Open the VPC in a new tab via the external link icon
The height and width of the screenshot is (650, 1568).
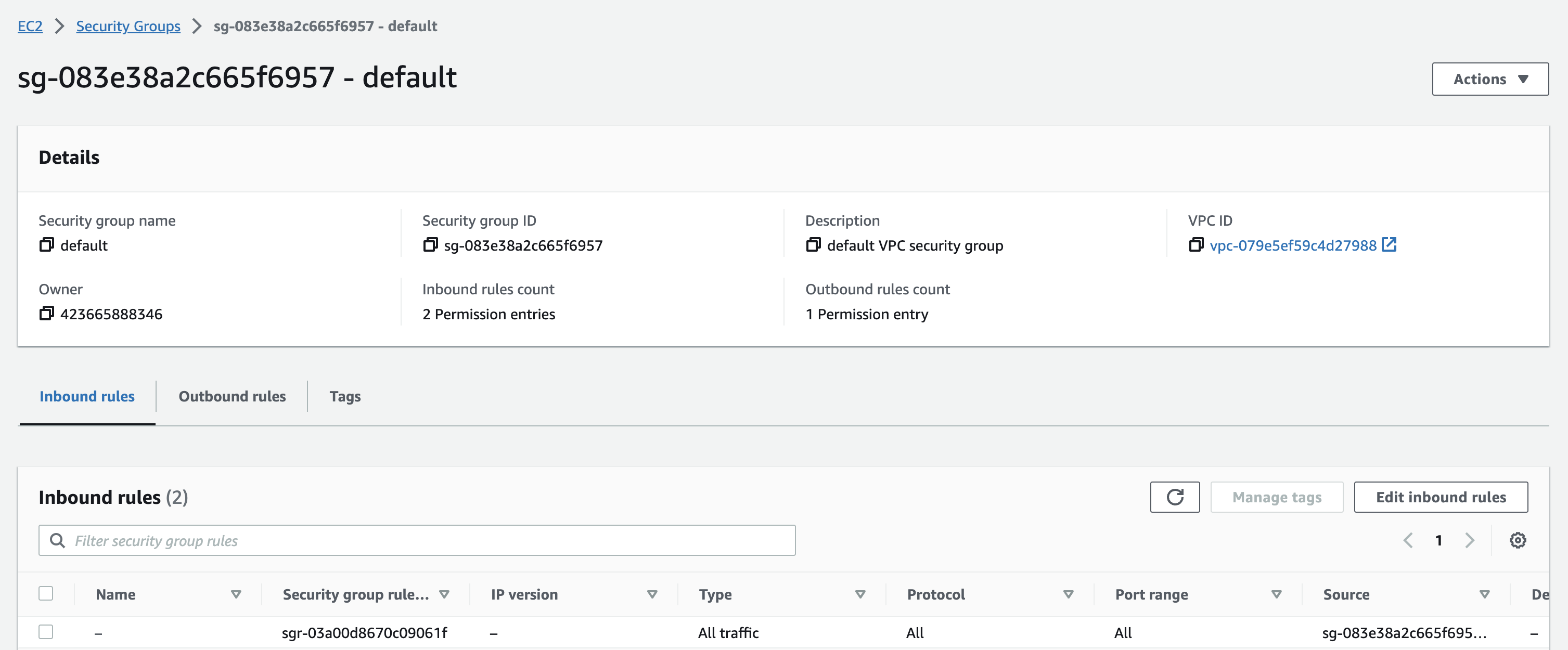tap(1389, 245)
